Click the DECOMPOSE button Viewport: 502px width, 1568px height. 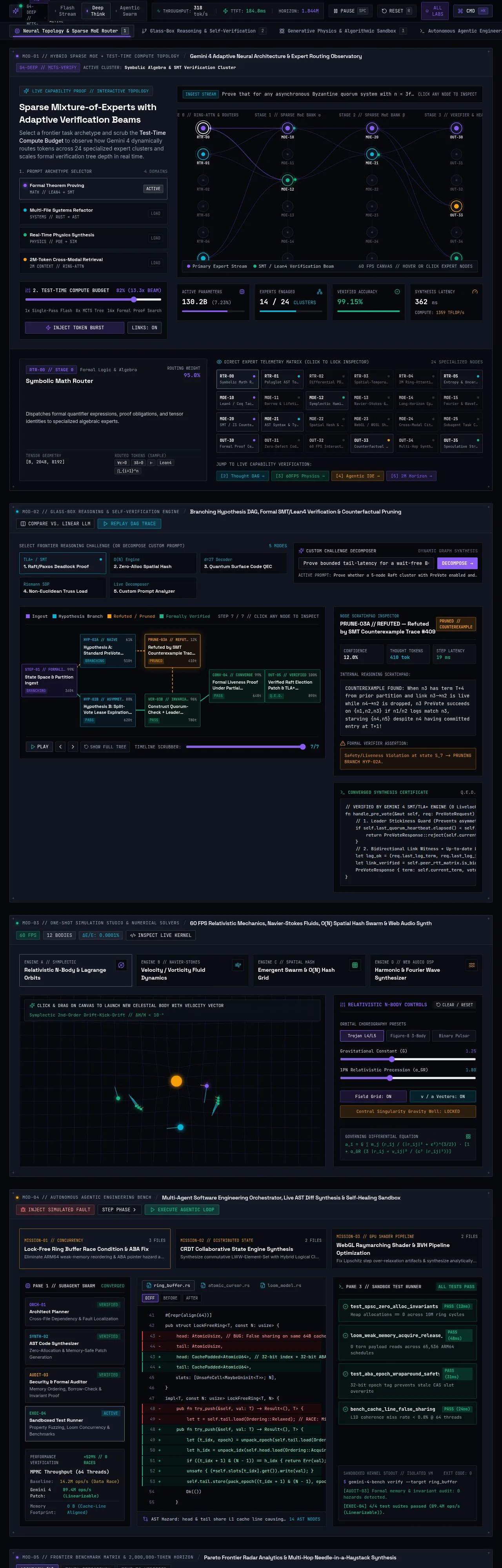pos(458,563)
